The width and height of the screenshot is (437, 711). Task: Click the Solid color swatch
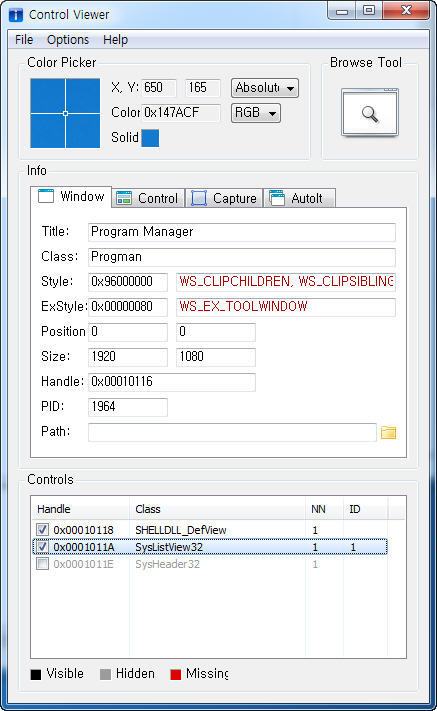tap(150, 138)
